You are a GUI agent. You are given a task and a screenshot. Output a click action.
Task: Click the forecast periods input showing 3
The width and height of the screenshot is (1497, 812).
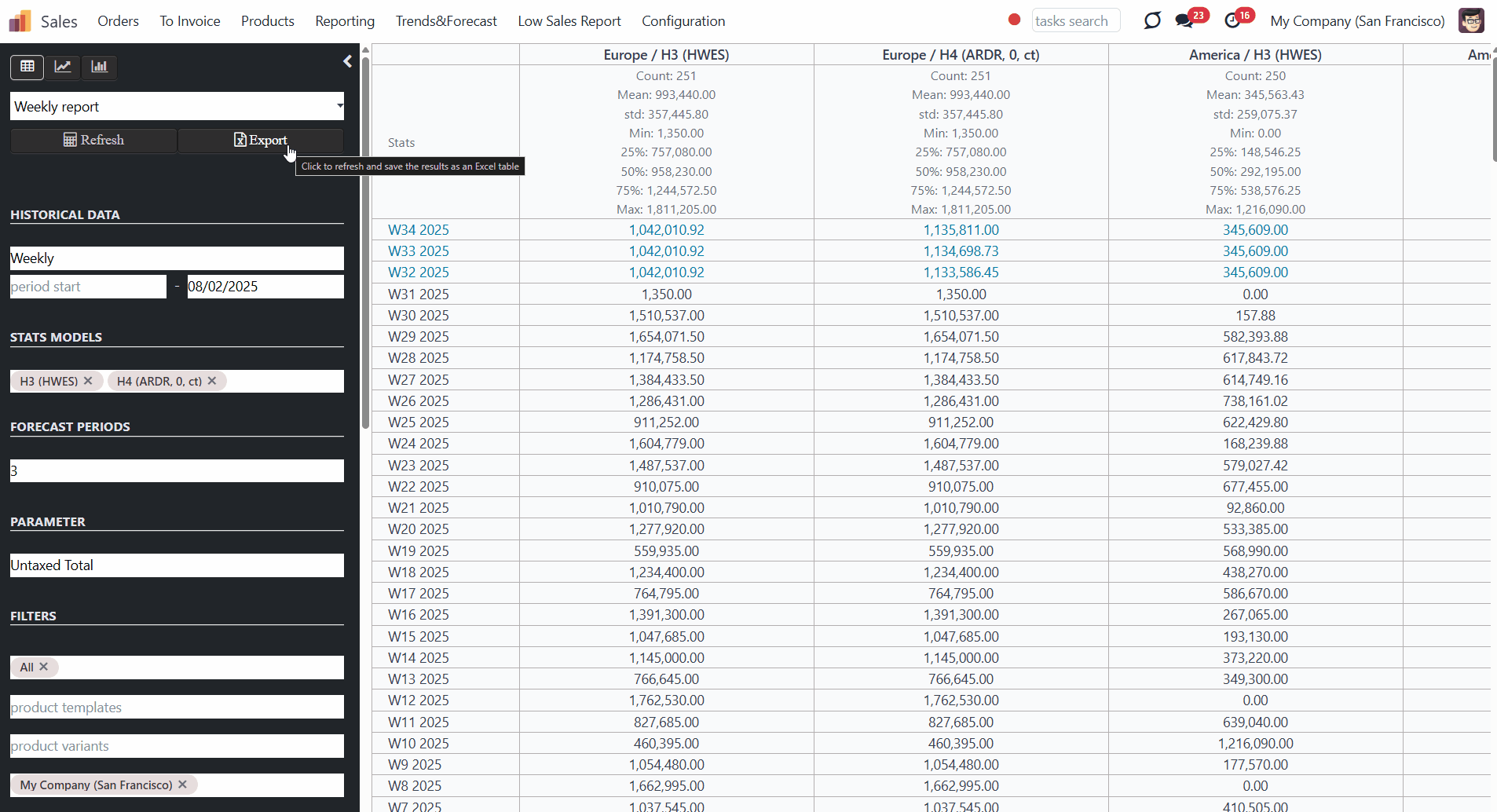[x=178, y=471]
